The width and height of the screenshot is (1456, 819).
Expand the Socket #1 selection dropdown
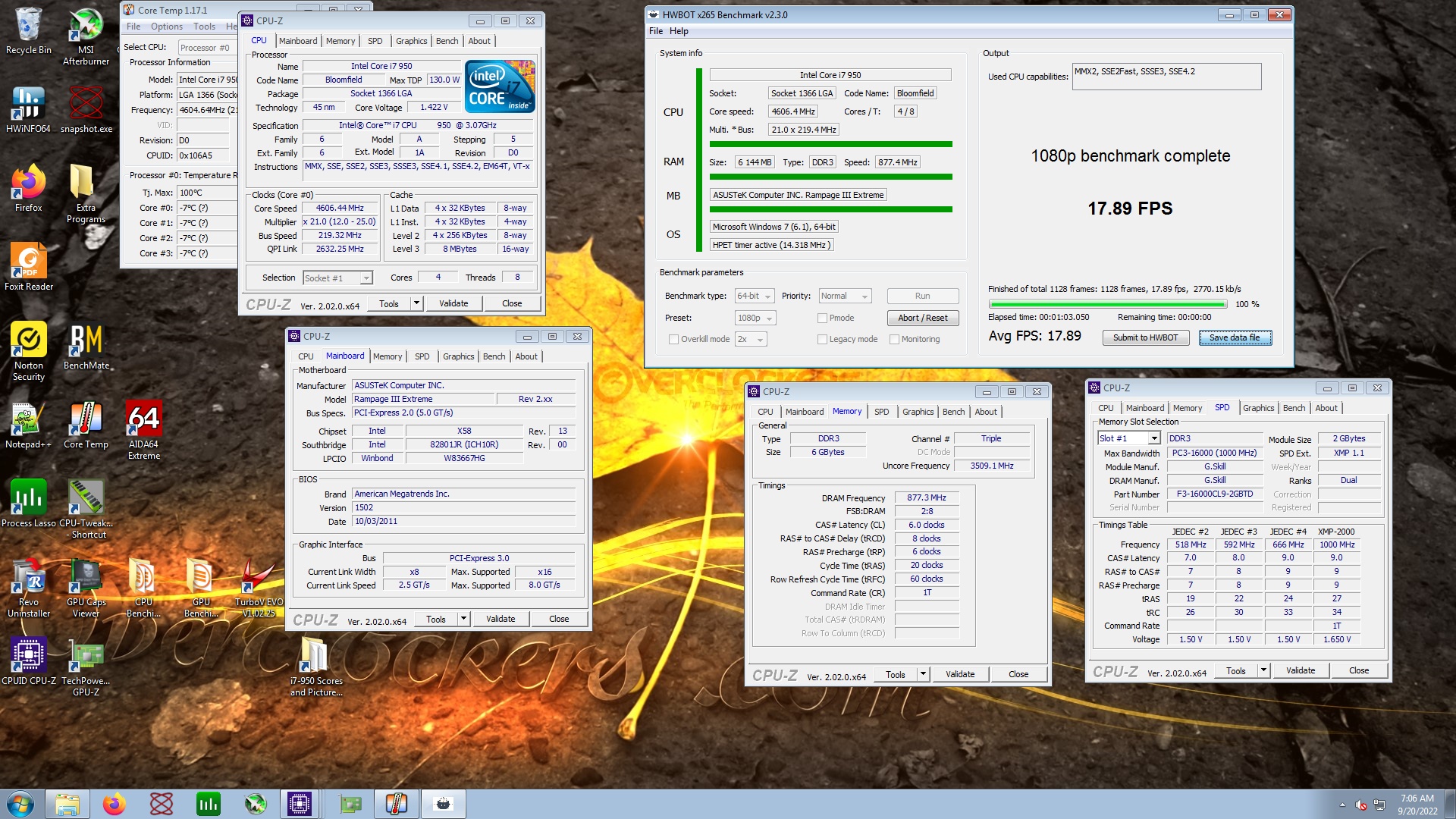337,278
